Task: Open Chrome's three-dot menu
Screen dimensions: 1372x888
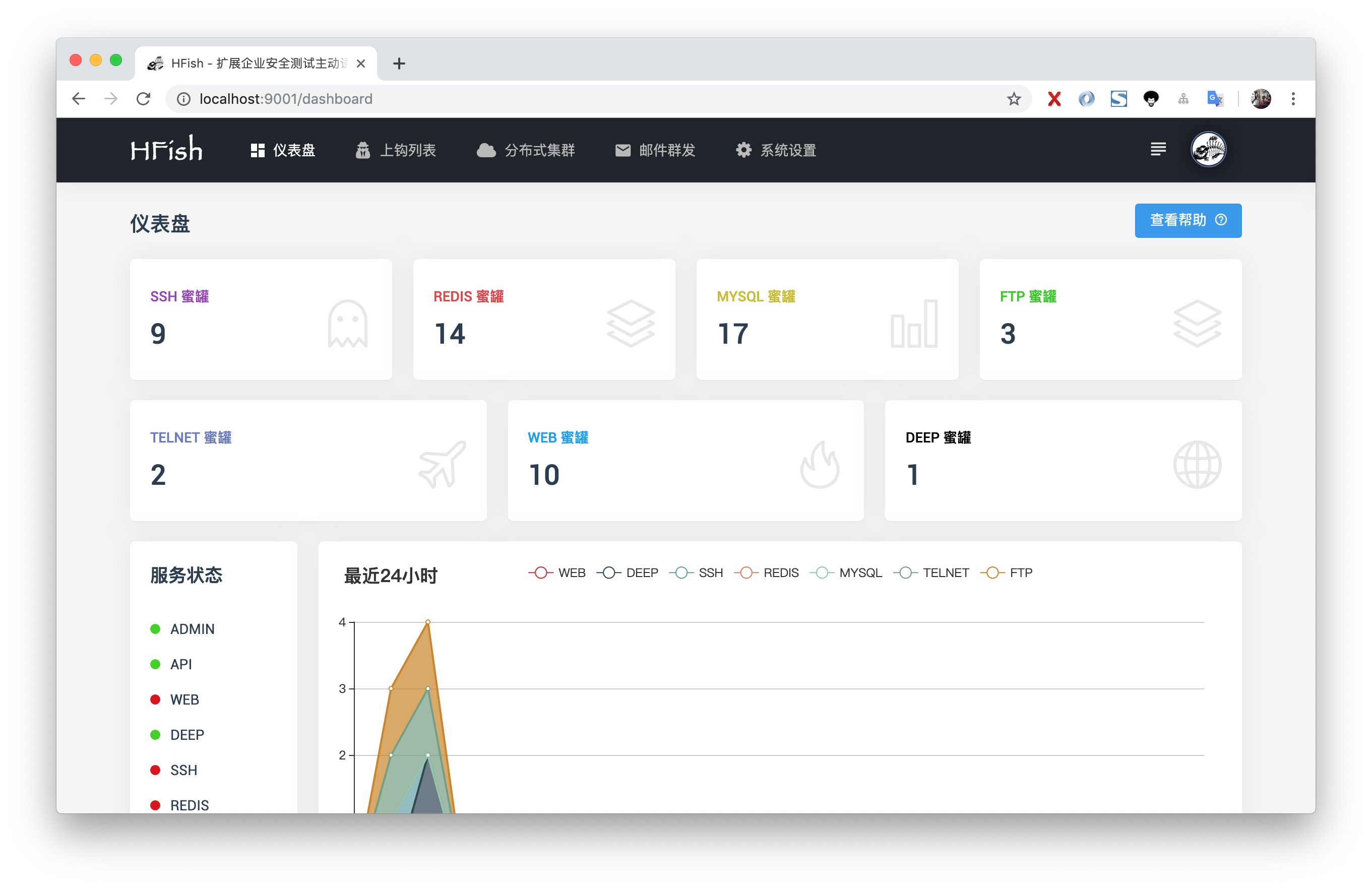Action: [1293, 99]
